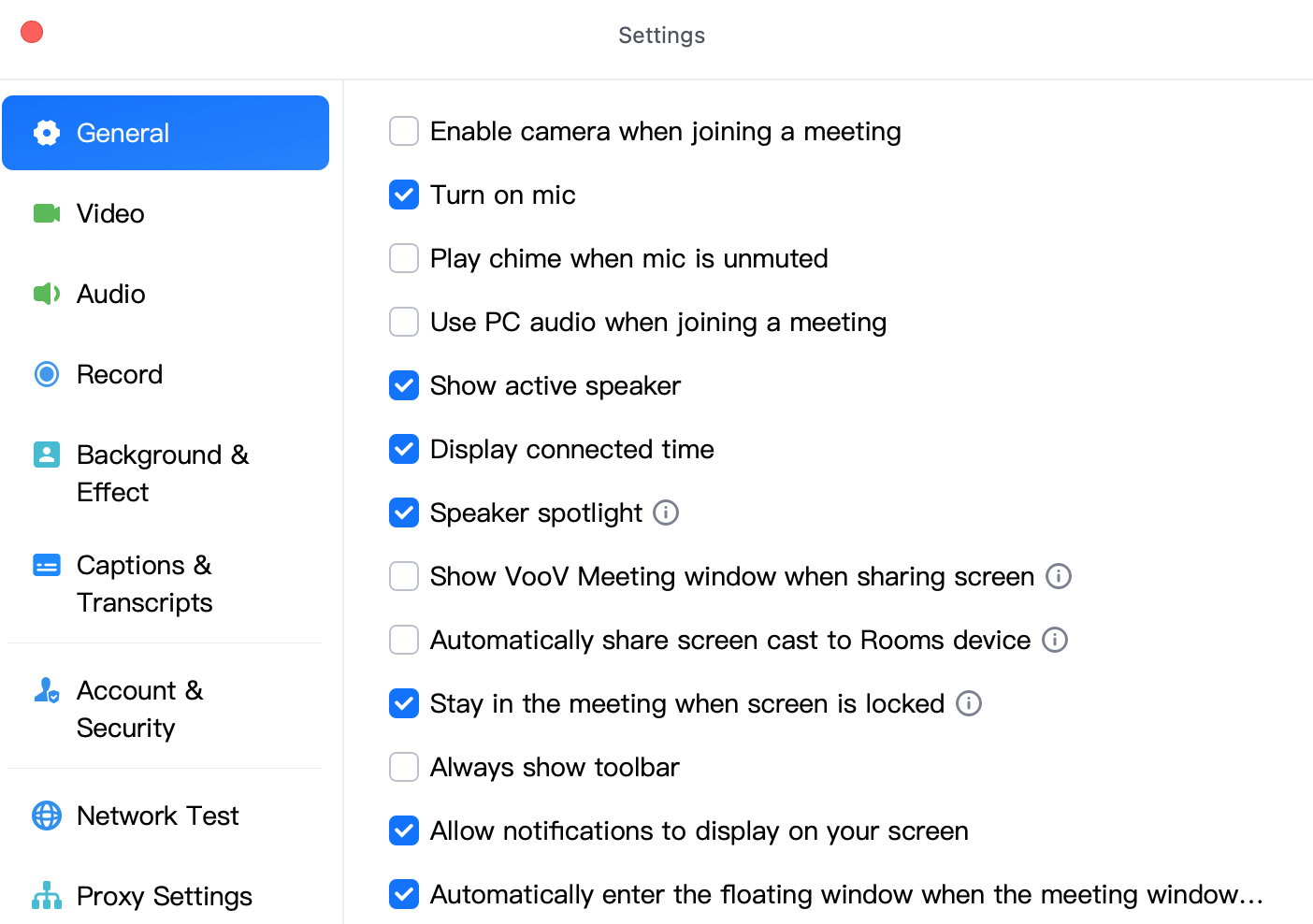Click the Network Test globe icon
Screen dimensions: 1313x924
45,816
